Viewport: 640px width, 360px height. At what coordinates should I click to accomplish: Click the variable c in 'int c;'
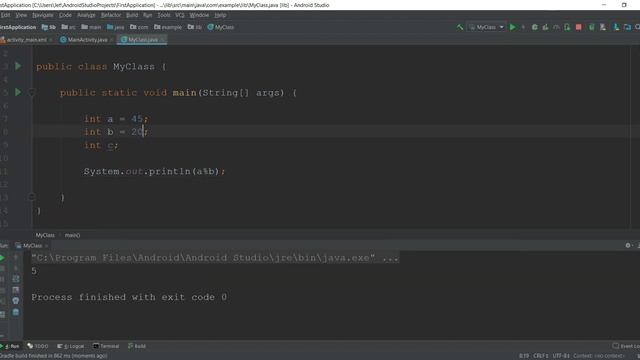pyautogui.click(x=110, y=145)
